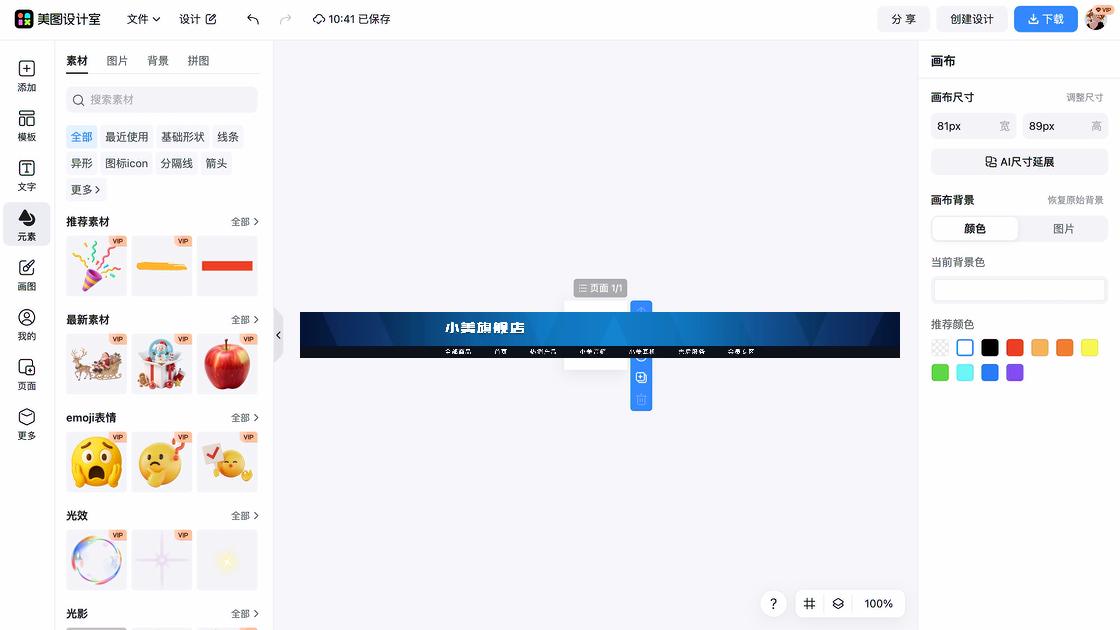The image size is (1120, 630).
Task: Select the 基础形状 filter chip
Action: pyautogui.click(x=181, y=136)
